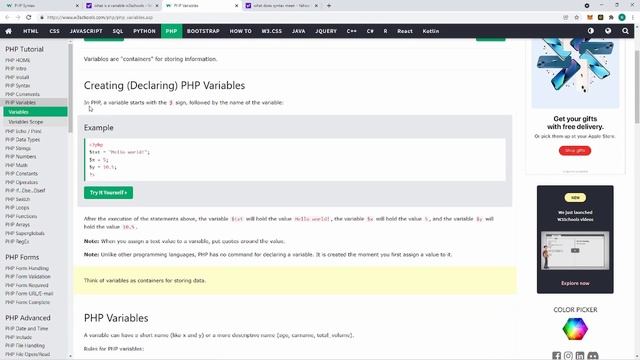The height and width of the screenshot is (360, 640).
Task: Open a new browser tab
Action: [329, 6]
